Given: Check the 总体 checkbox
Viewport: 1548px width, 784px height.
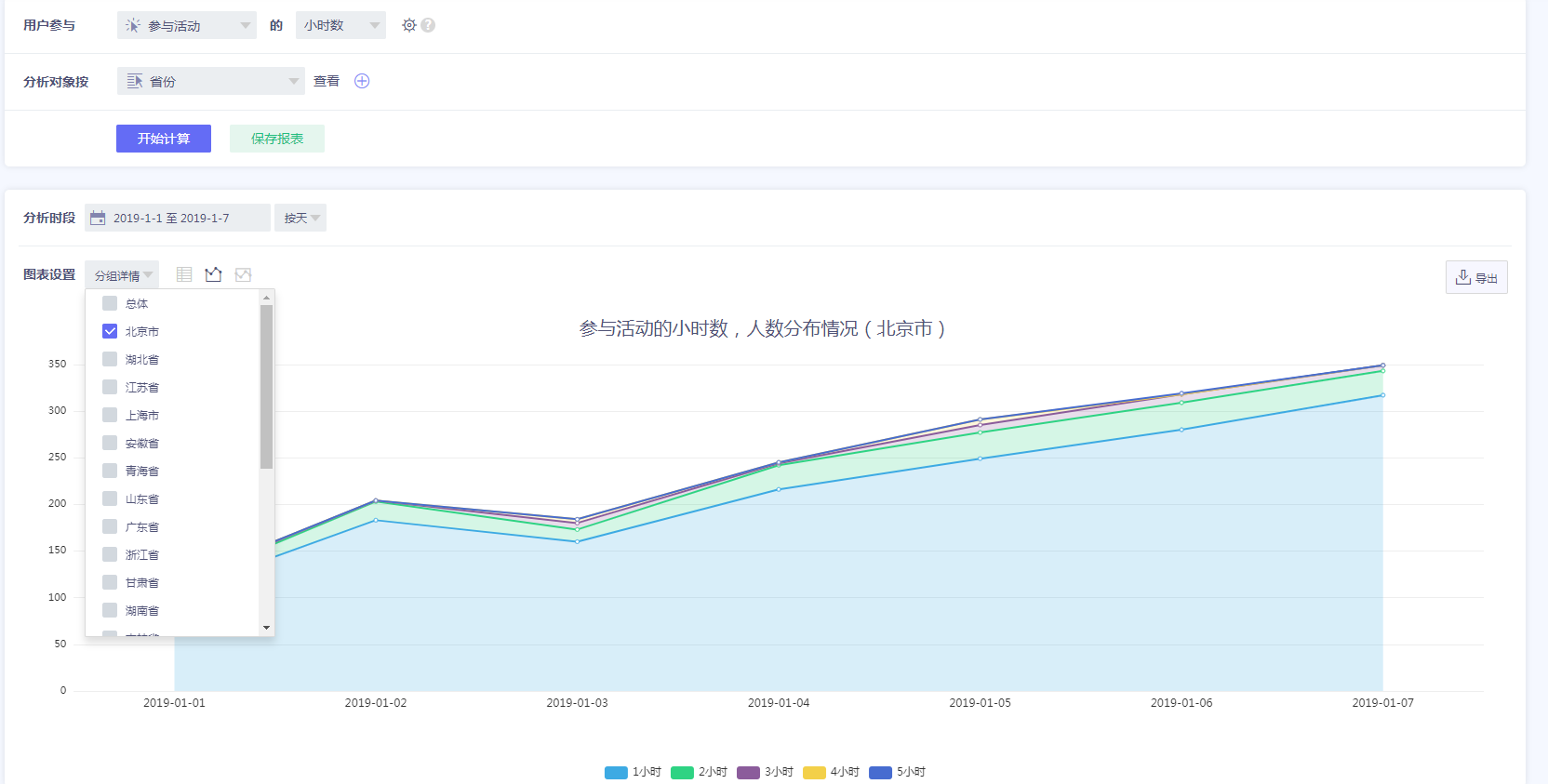Looking at the screenshot, I should pos(110,303).
